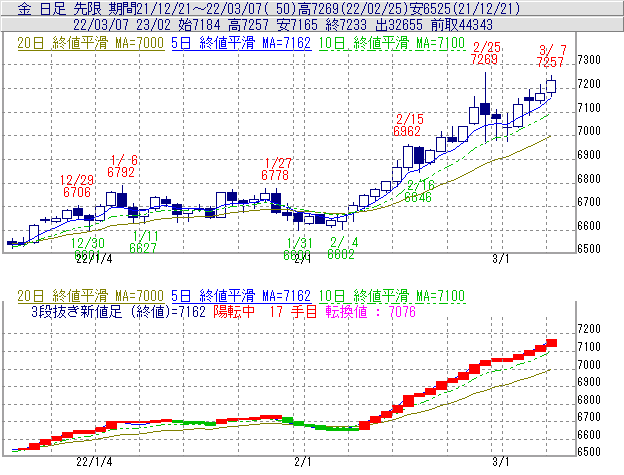This screenshot has width=624, height=475.
Task: Click the 2/25 high label 7269
Action: point(484,59)
